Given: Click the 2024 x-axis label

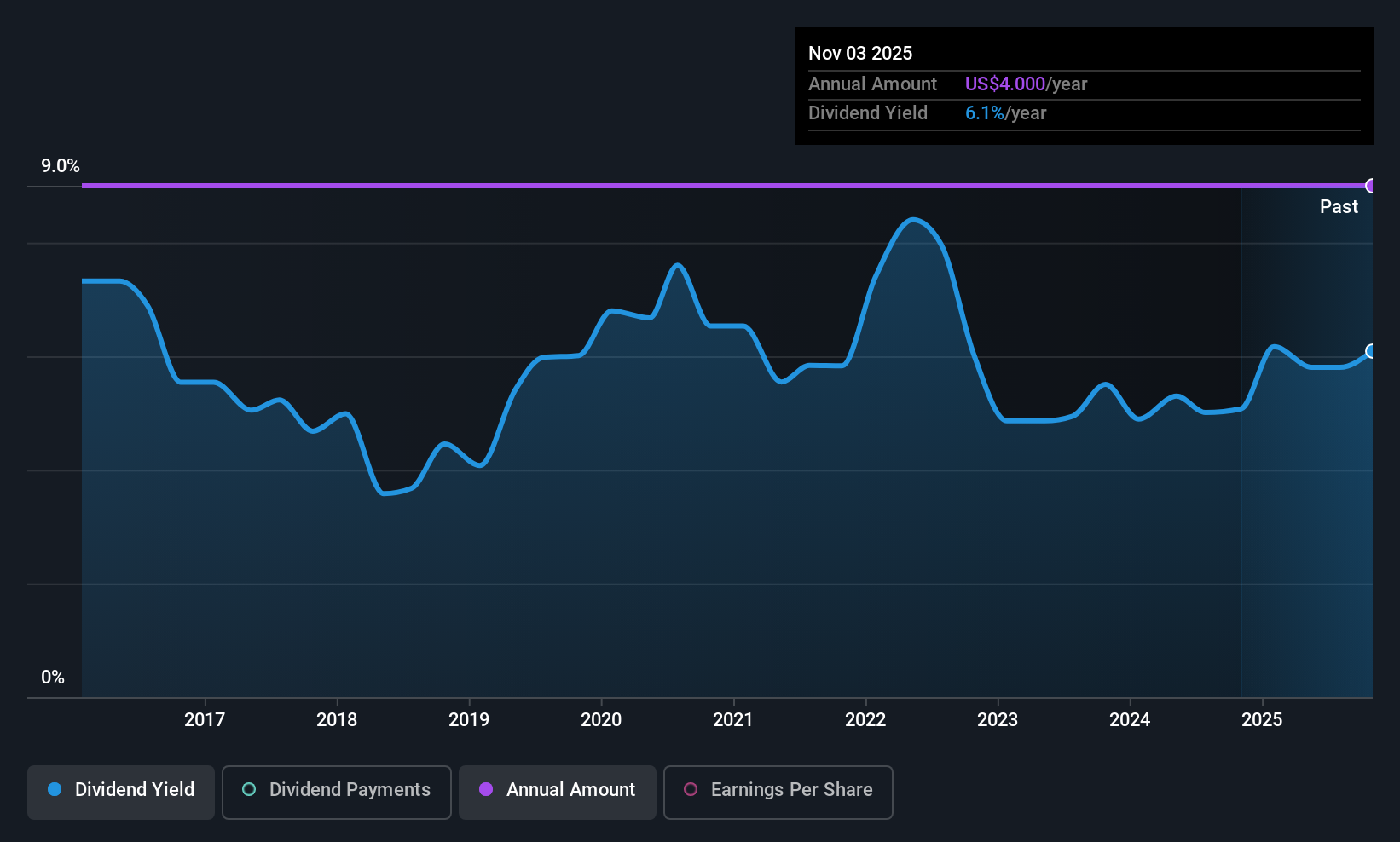Looking at the screenshot, I should click(x=1130, y=720).
